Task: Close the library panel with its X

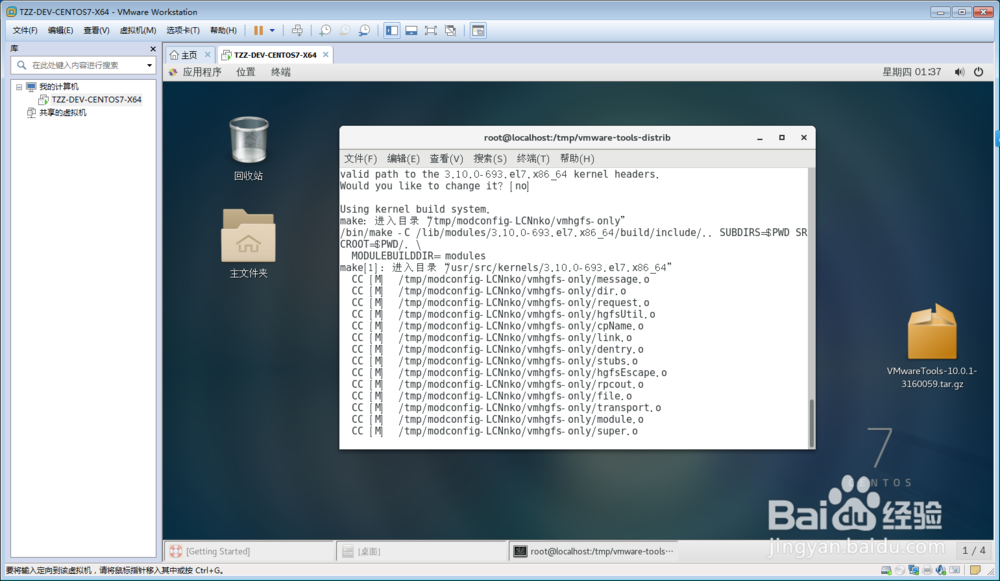Action: [153, 48]
